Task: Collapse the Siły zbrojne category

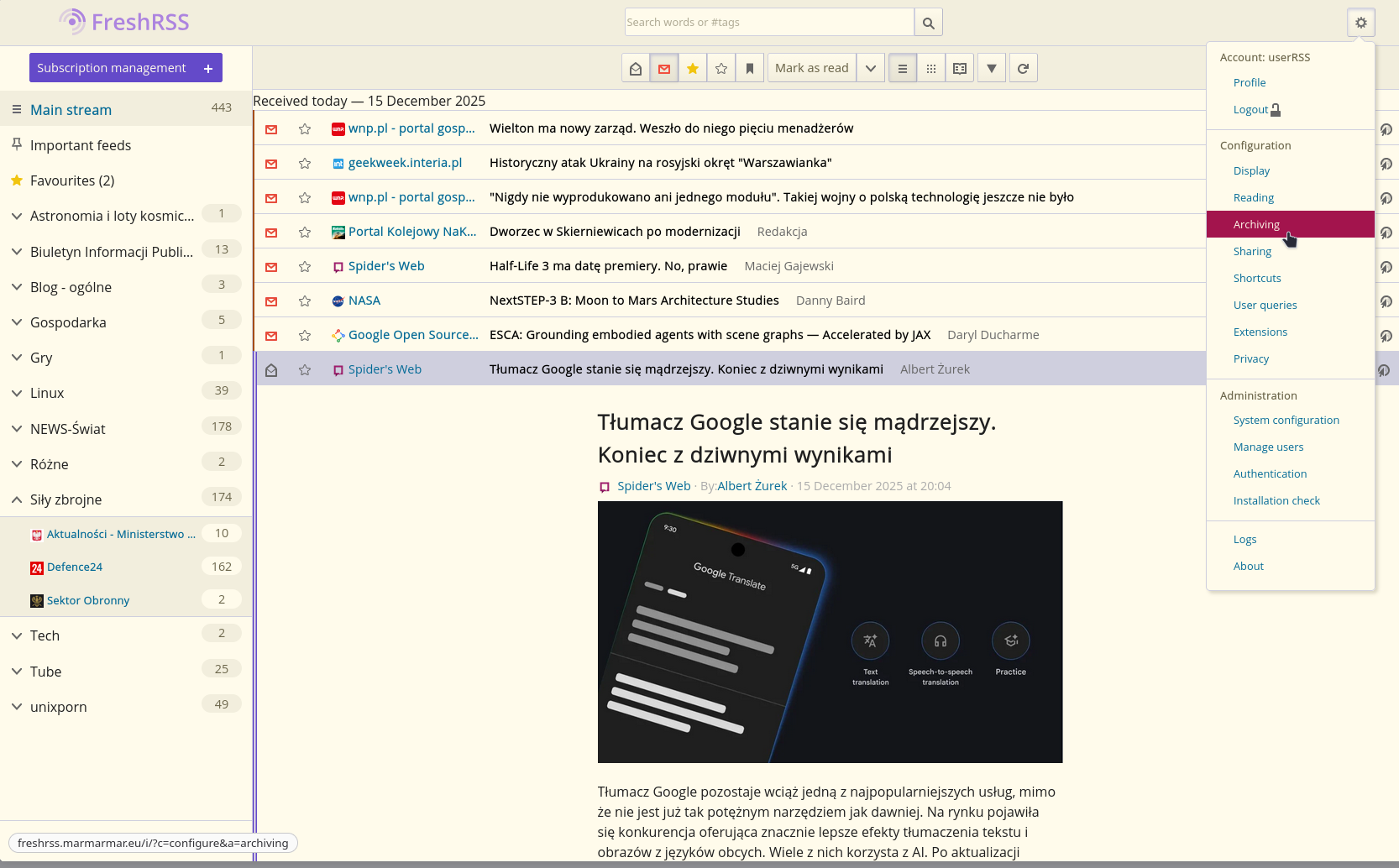Action: tap(16, 499)
